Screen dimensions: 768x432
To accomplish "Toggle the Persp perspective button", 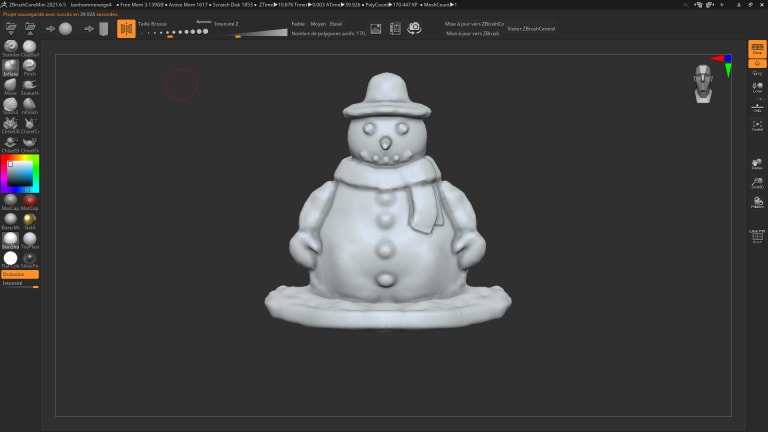I will [757, 49].
